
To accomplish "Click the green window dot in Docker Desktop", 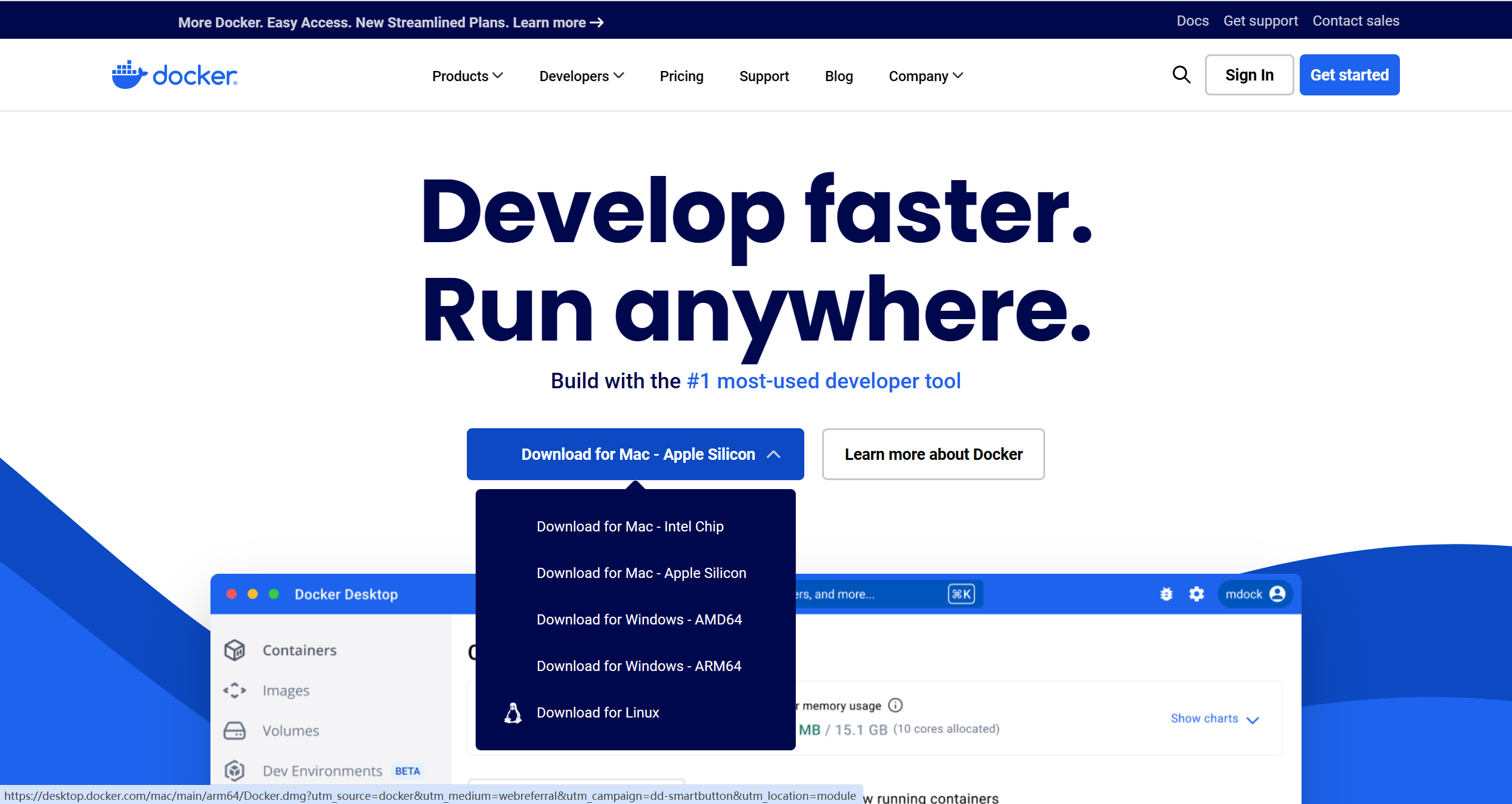I will pyautogui.click(x=274, y=594).
